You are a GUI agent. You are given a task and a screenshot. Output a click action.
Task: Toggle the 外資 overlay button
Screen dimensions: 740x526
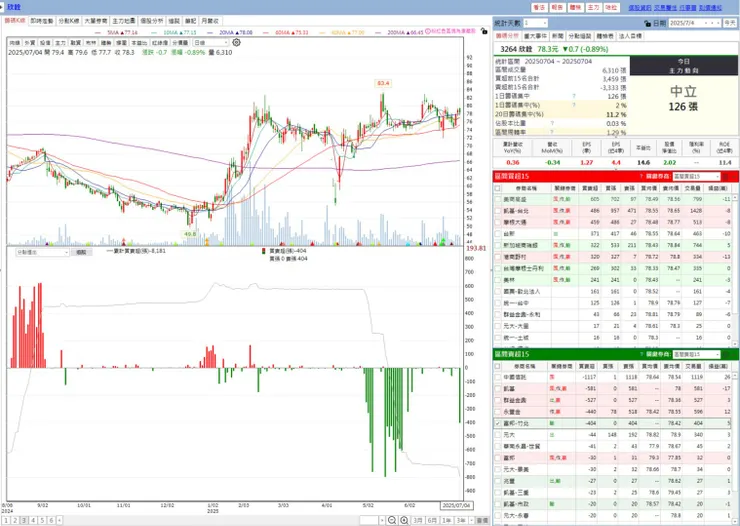tap(30, 43)
